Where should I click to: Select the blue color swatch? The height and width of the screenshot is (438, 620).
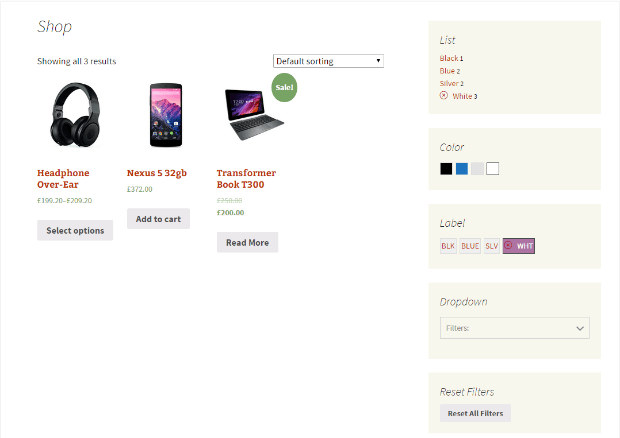pyautogui.click(x=461, y=169)
